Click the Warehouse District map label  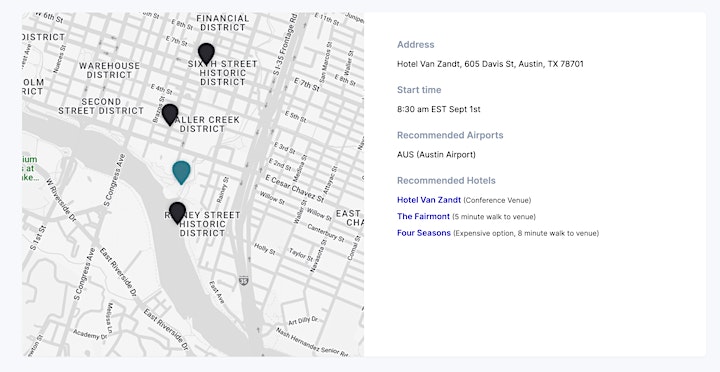[x=109, y=70]
